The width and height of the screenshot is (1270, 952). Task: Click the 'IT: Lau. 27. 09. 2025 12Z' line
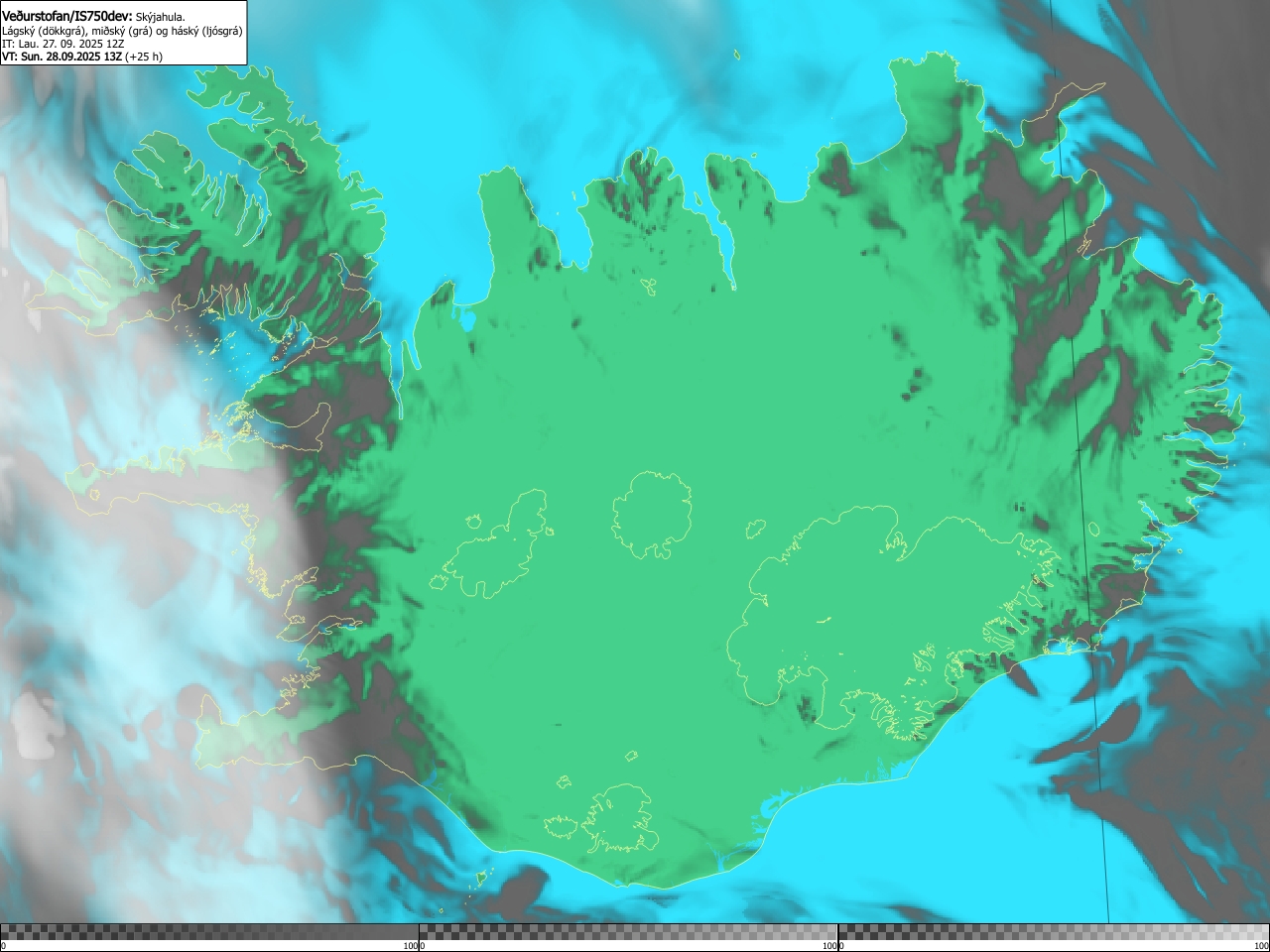coord(63,44)
